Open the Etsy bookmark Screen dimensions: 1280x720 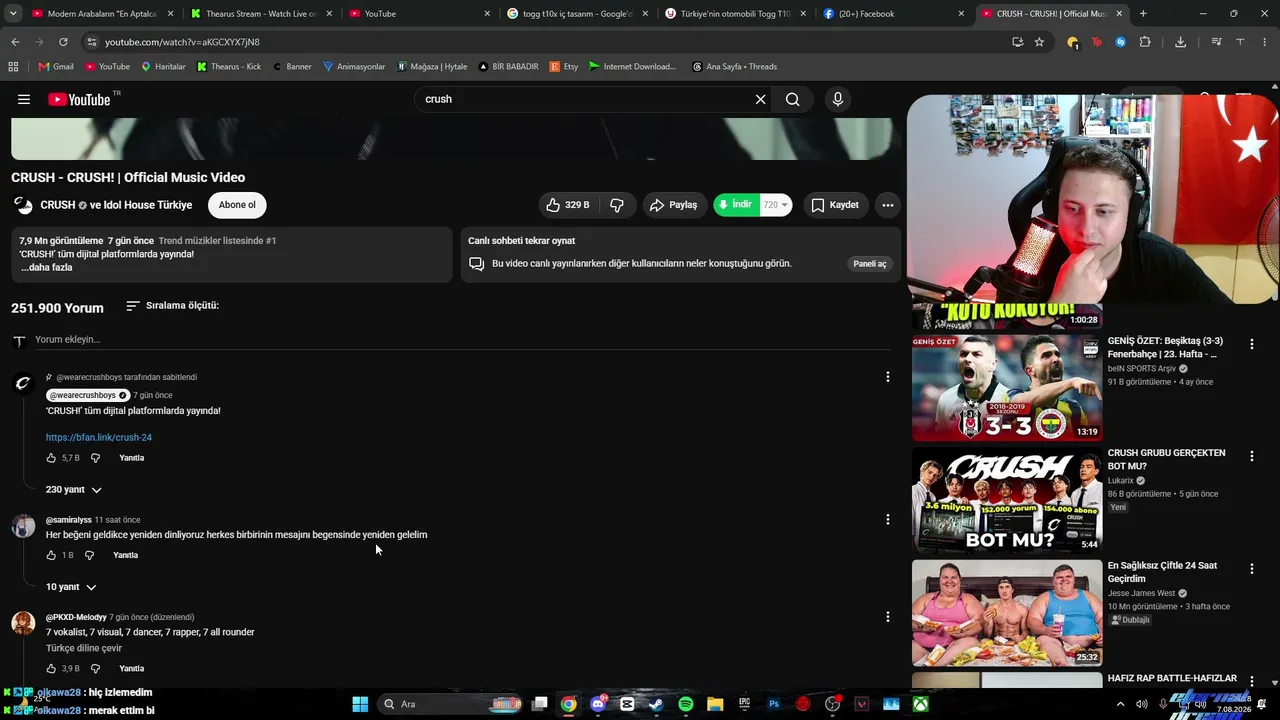point(564,67)
